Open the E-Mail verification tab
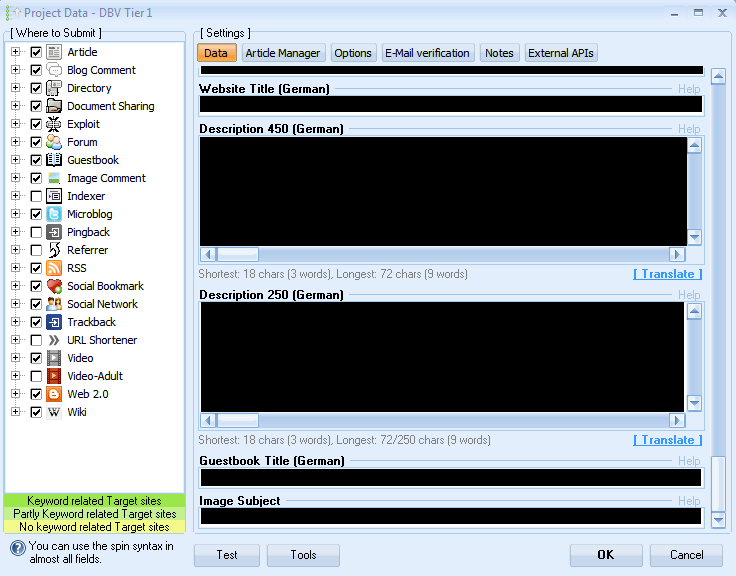Image resolution: width=736 pixels, height=576 pixels. [428, 53]
